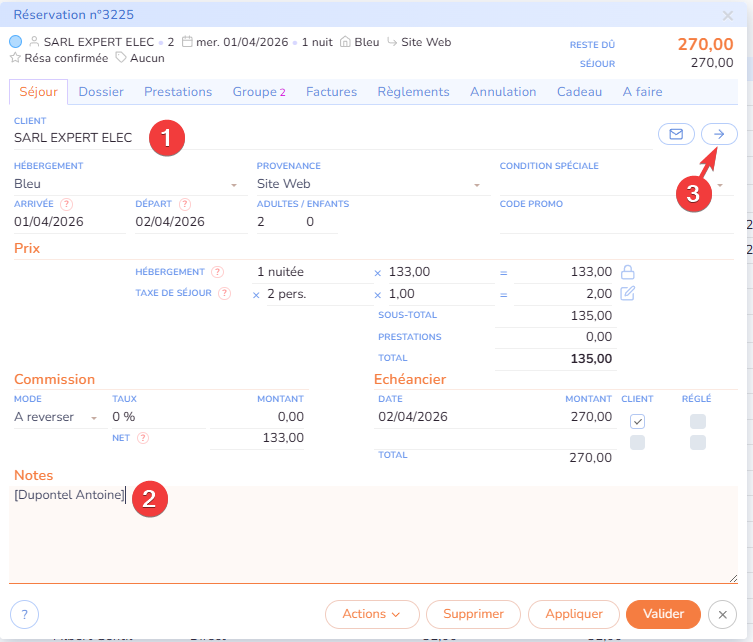The height and width of the screenshot is (642, 753).
Task: Open the Règlements tab
Action: point(413,92)
